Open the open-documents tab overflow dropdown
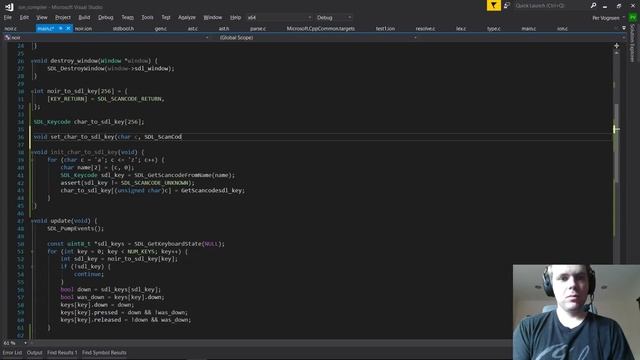Screen dimensions: 640x360 pos(624,28)
